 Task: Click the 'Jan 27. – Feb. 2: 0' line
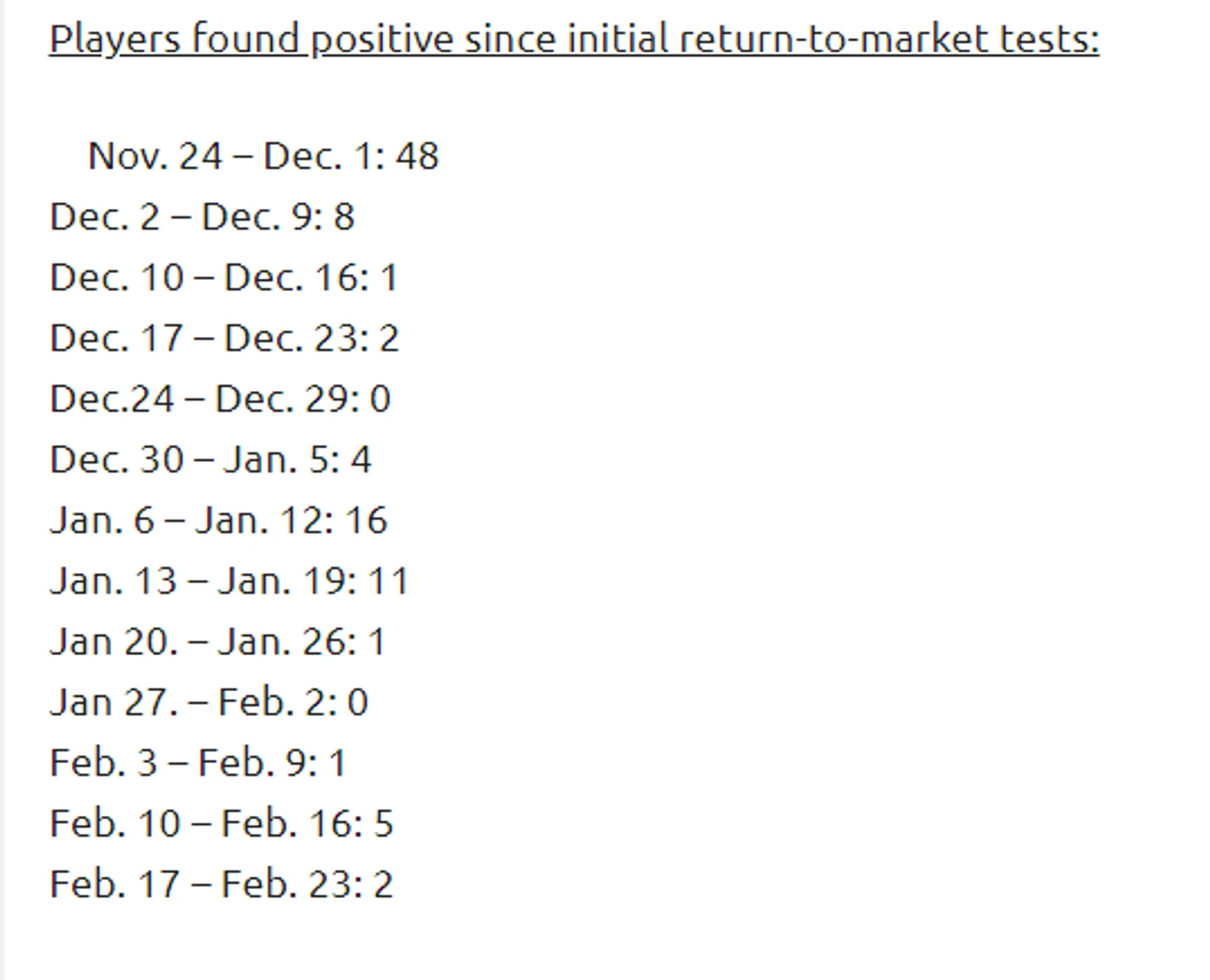click(209, 702)
